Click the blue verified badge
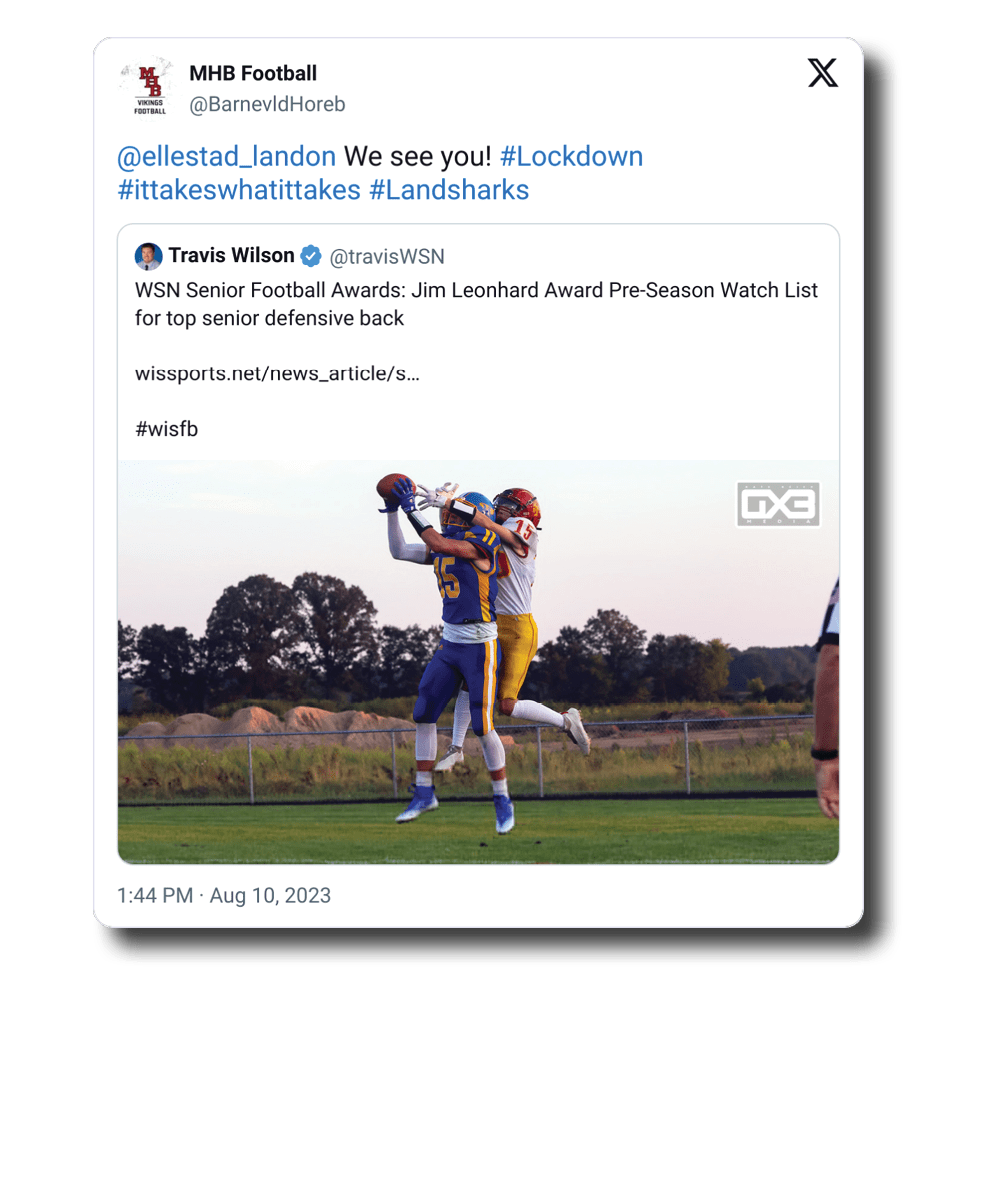Screen dimensions: 996x1177 click(311, 257)
